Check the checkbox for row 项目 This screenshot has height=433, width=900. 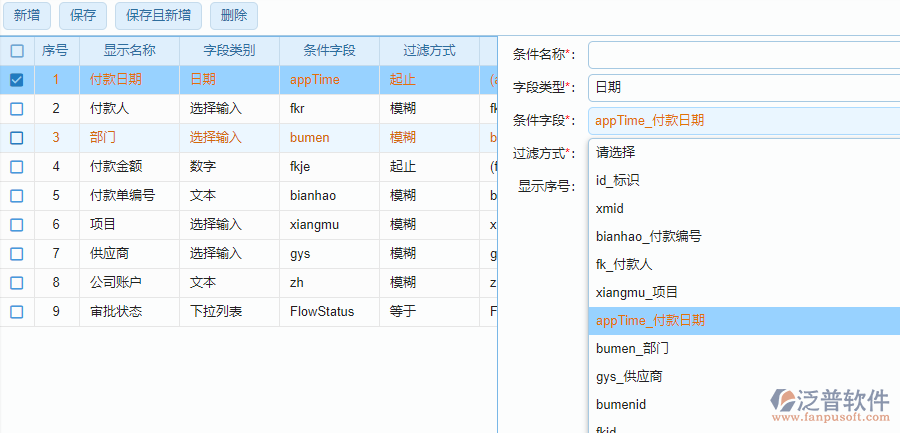tap(17, 225)
